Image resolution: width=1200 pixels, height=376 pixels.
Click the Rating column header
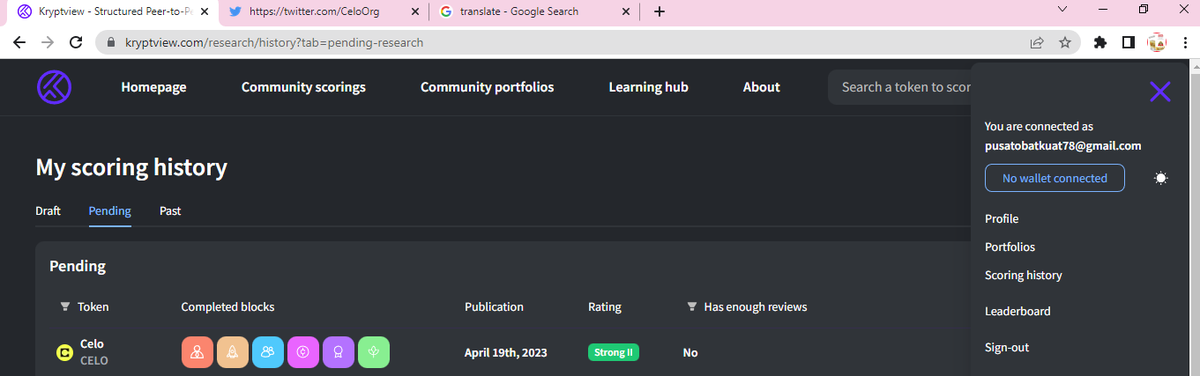coord(605,307)
